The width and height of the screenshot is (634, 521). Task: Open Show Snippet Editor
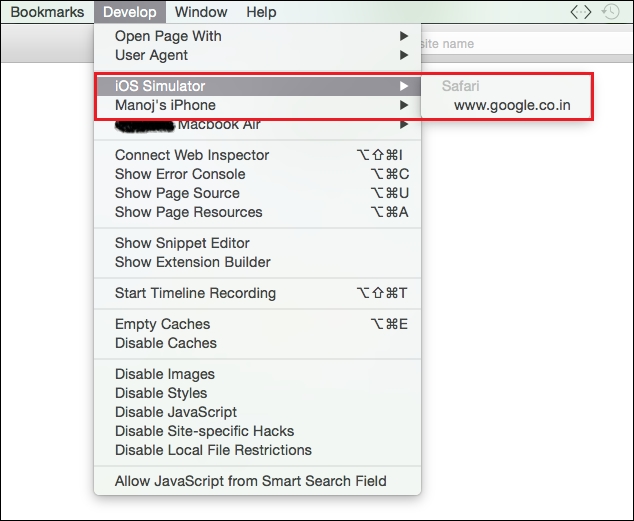[x=257, y=243]
